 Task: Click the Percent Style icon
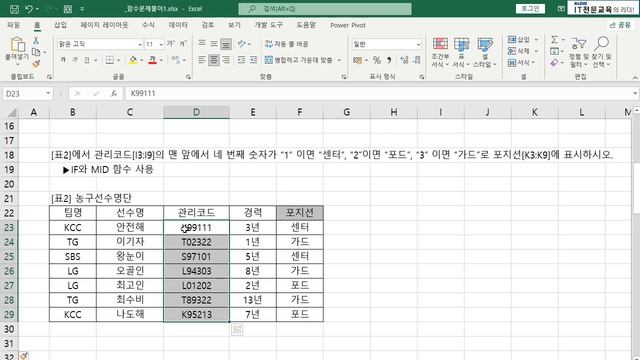pos(377,60)
